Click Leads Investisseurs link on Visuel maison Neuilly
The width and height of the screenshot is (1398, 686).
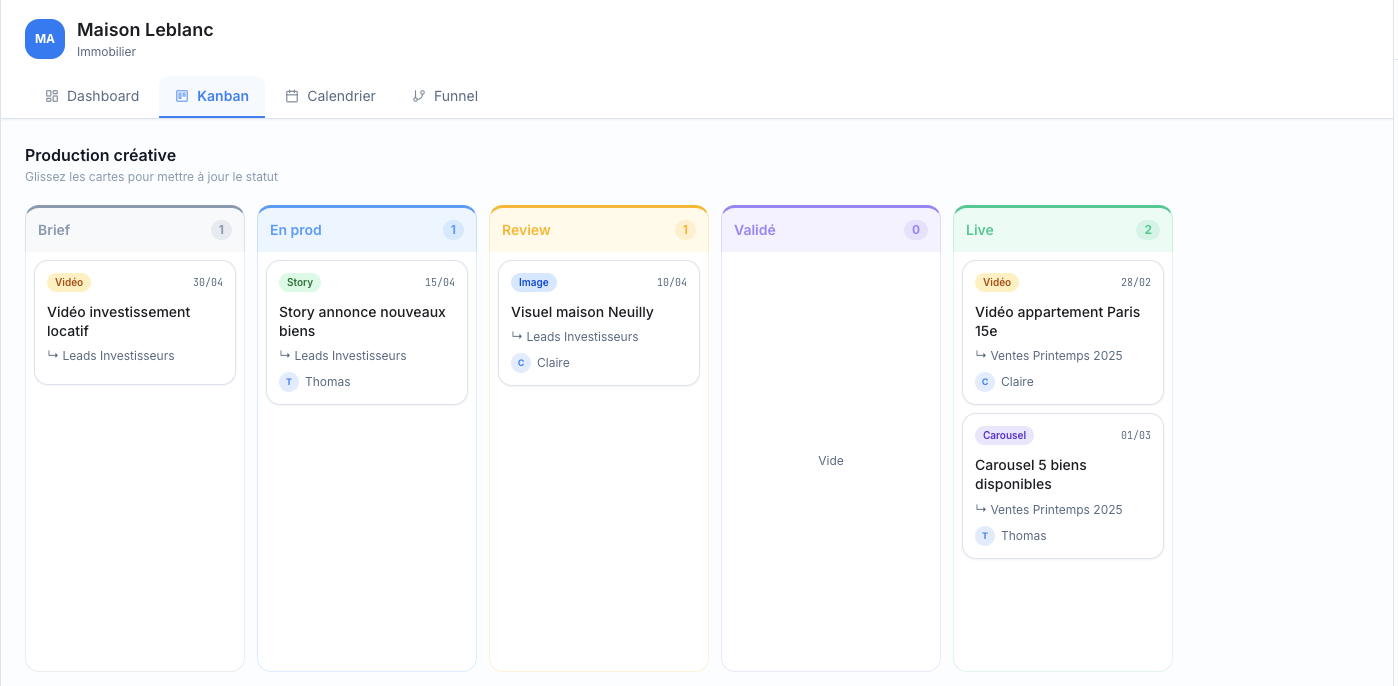coord(582,337)
